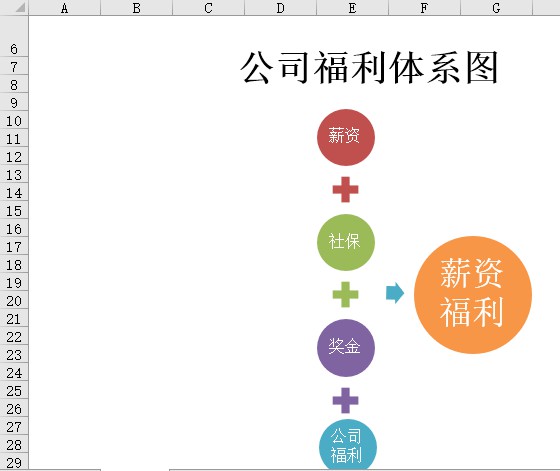Select the green 社保 circle shape

[x=346, y=242]
